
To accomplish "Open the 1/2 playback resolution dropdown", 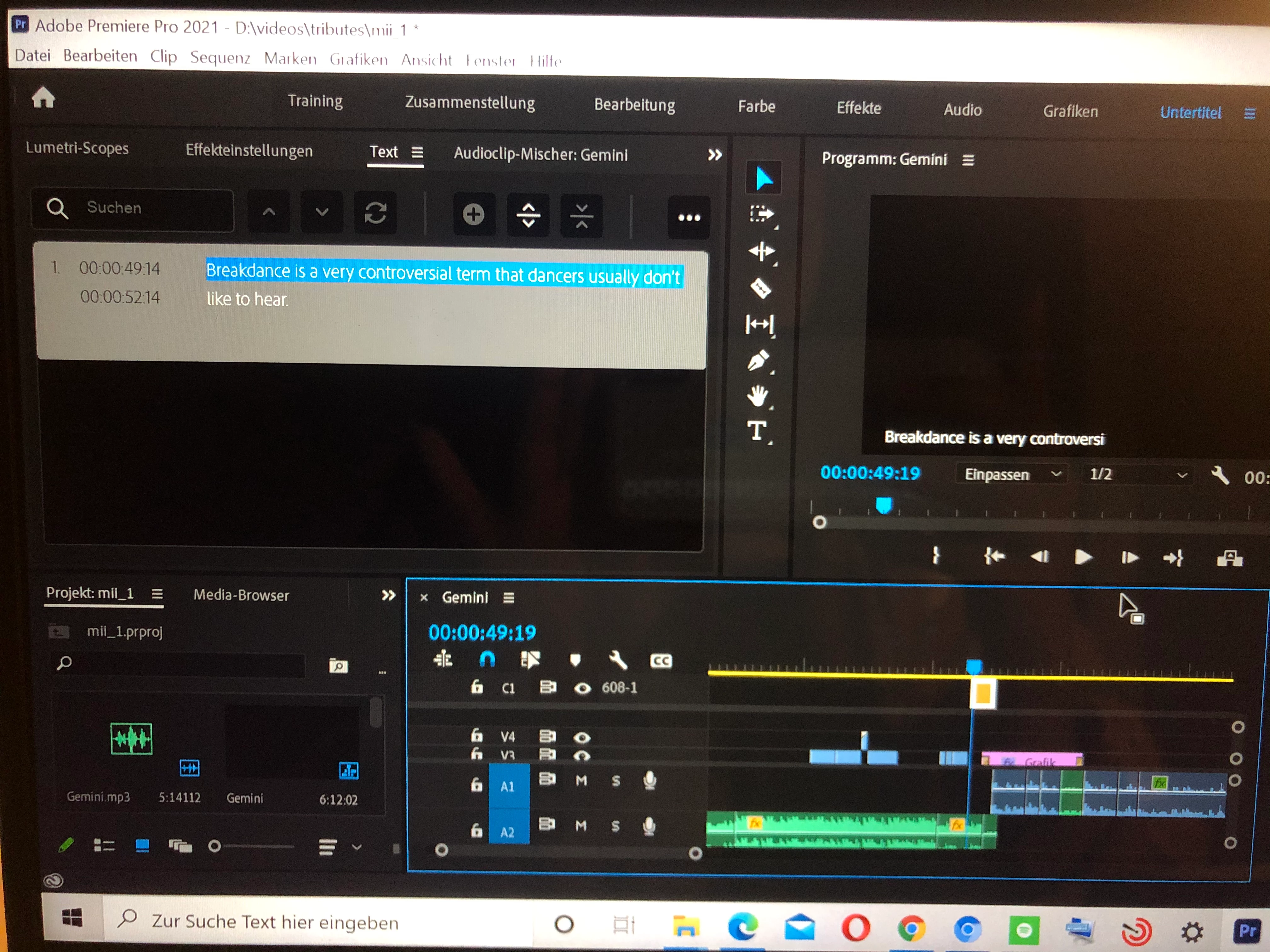I will click(x=1137, y=475).
